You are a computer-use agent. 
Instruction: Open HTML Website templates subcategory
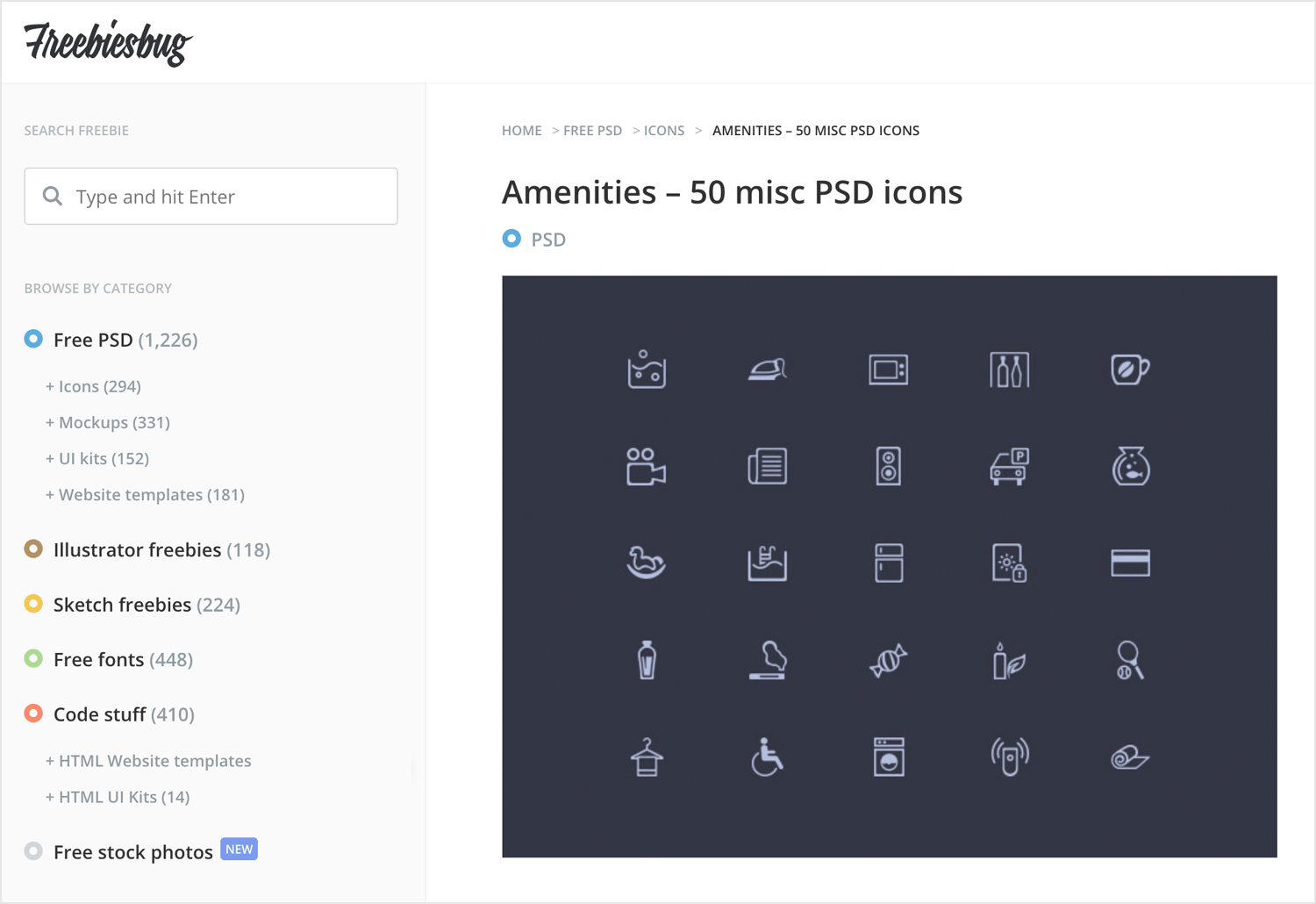[148, 761]
